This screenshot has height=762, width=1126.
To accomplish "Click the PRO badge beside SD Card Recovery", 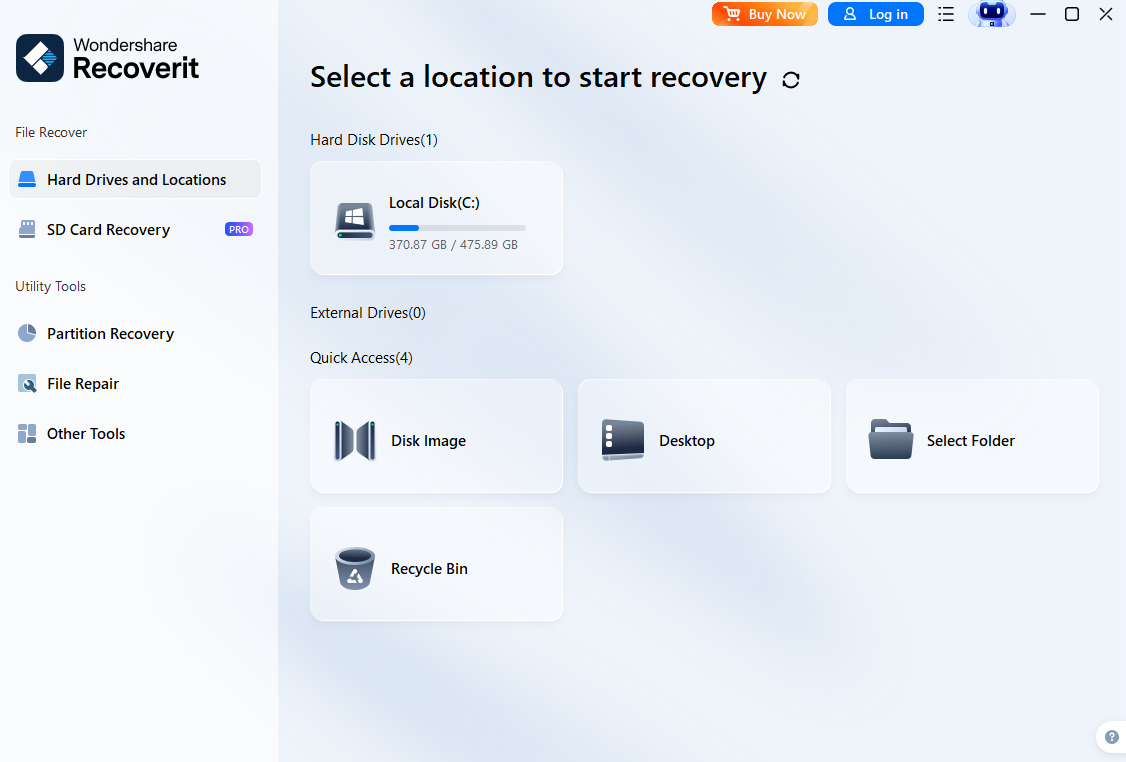I will pos(239,230).
